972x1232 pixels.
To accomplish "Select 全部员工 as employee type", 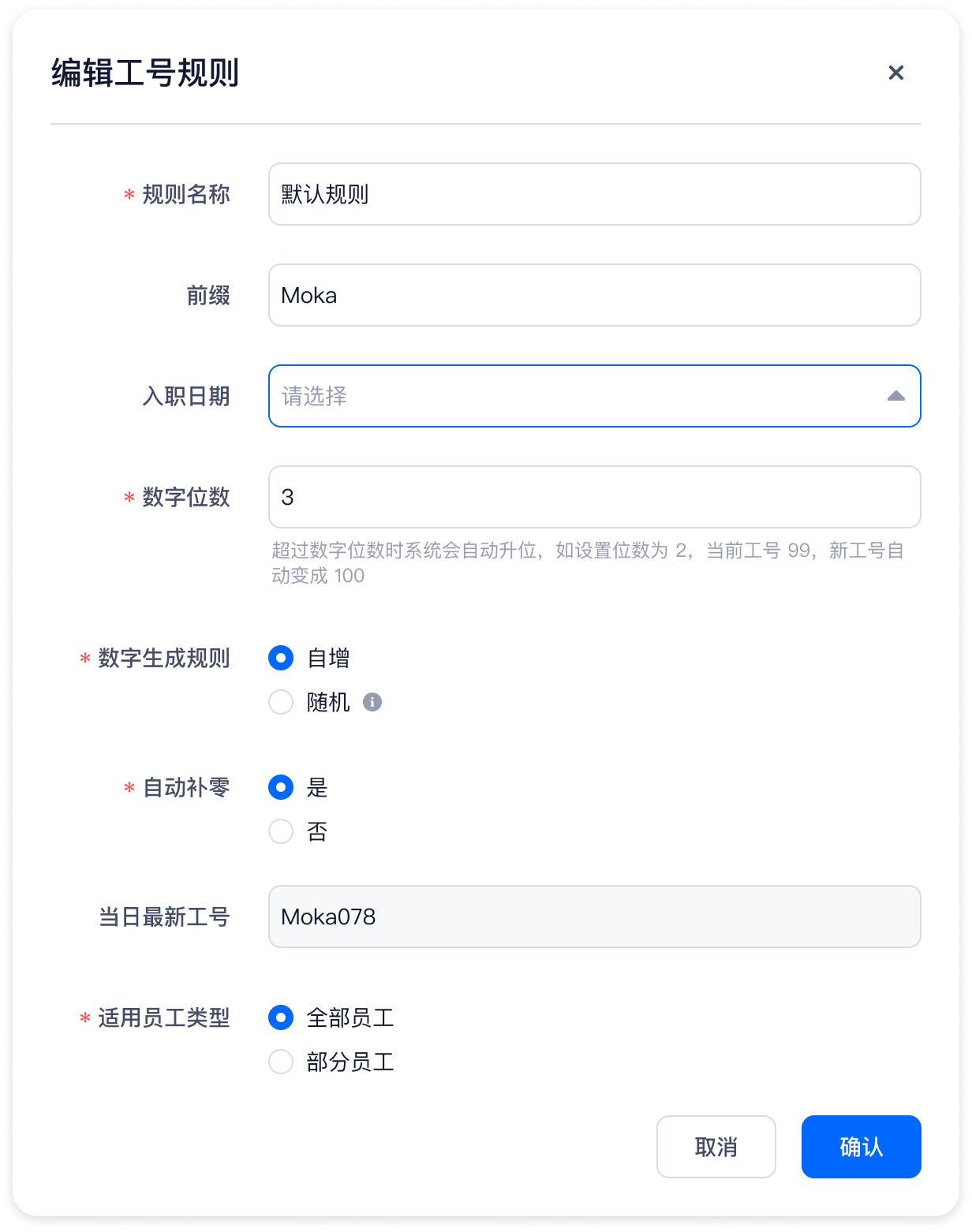I will (281, 1017).
